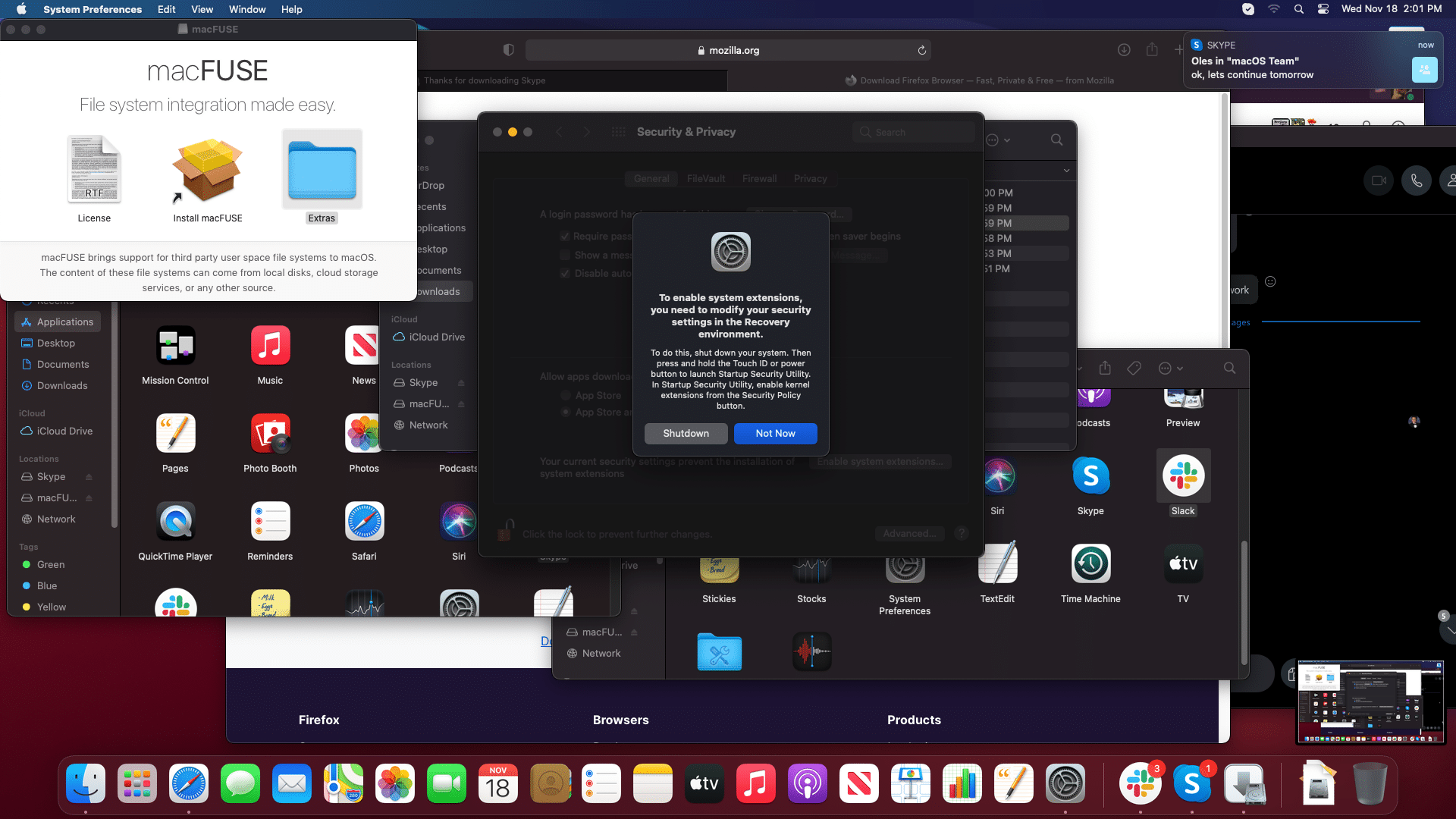Click the Safari reload page icon
Screen dimensions: 1456x819
[x=921, y=50]
